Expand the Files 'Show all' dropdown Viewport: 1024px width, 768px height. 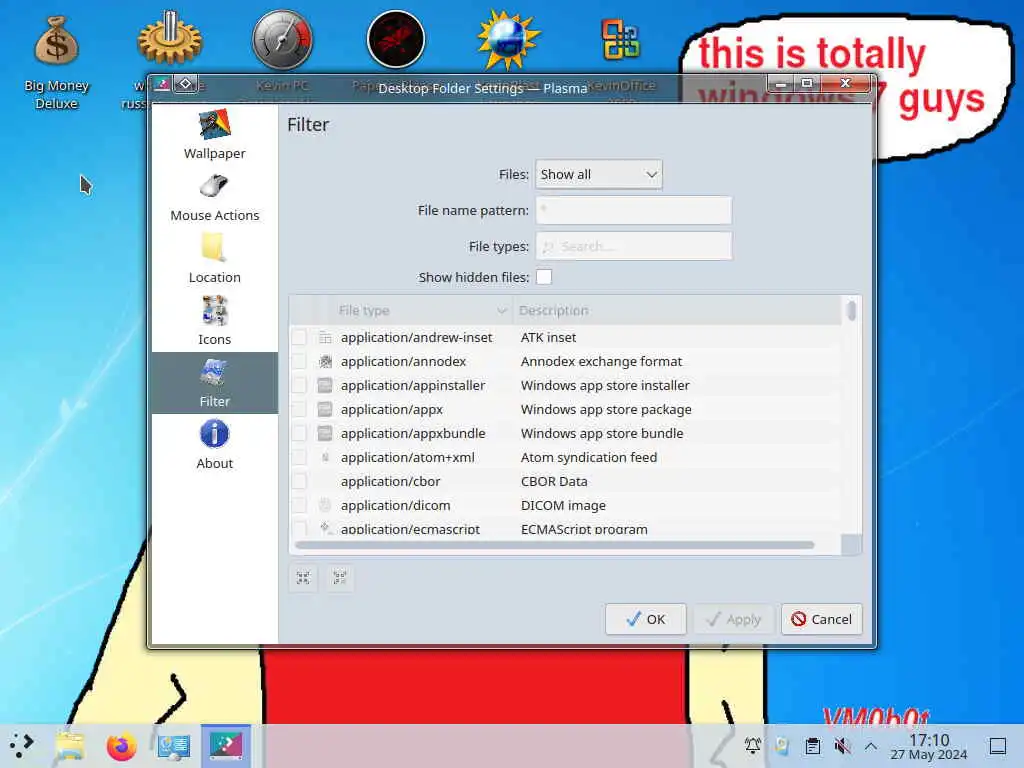599,174
